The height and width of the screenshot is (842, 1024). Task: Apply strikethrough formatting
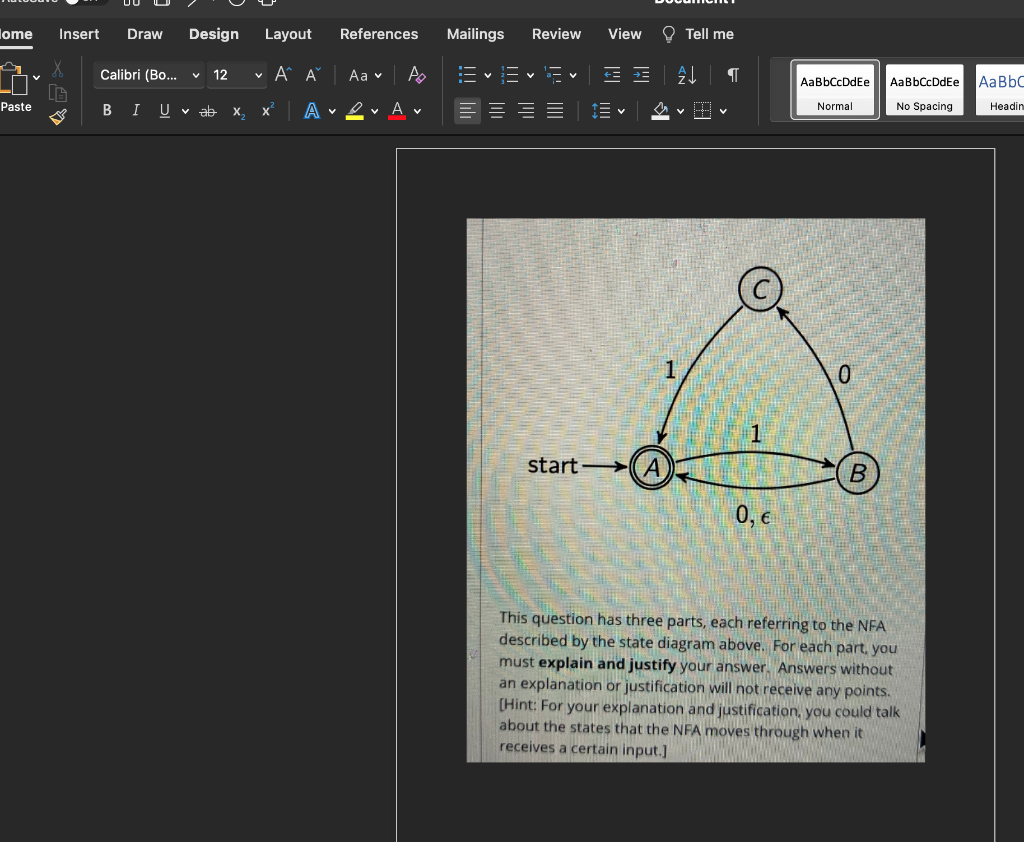point(207,111)
